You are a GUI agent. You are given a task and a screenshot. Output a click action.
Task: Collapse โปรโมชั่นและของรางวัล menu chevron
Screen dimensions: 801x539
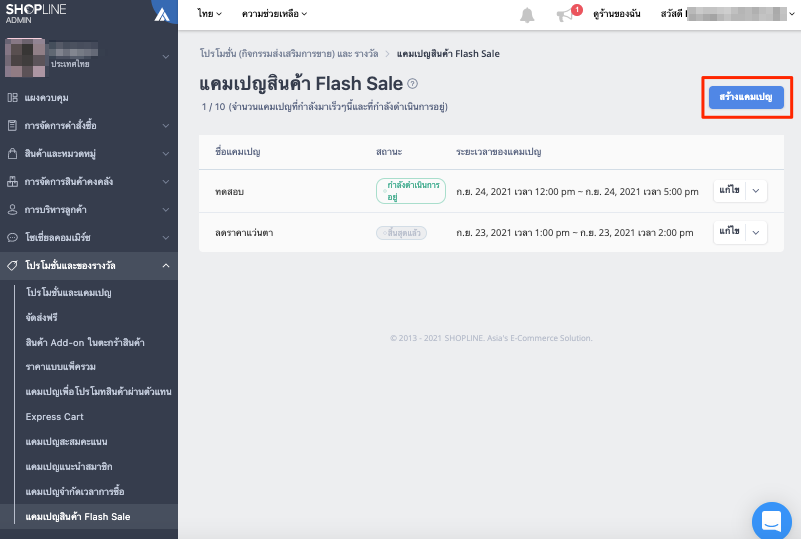[x=166, y=266]
